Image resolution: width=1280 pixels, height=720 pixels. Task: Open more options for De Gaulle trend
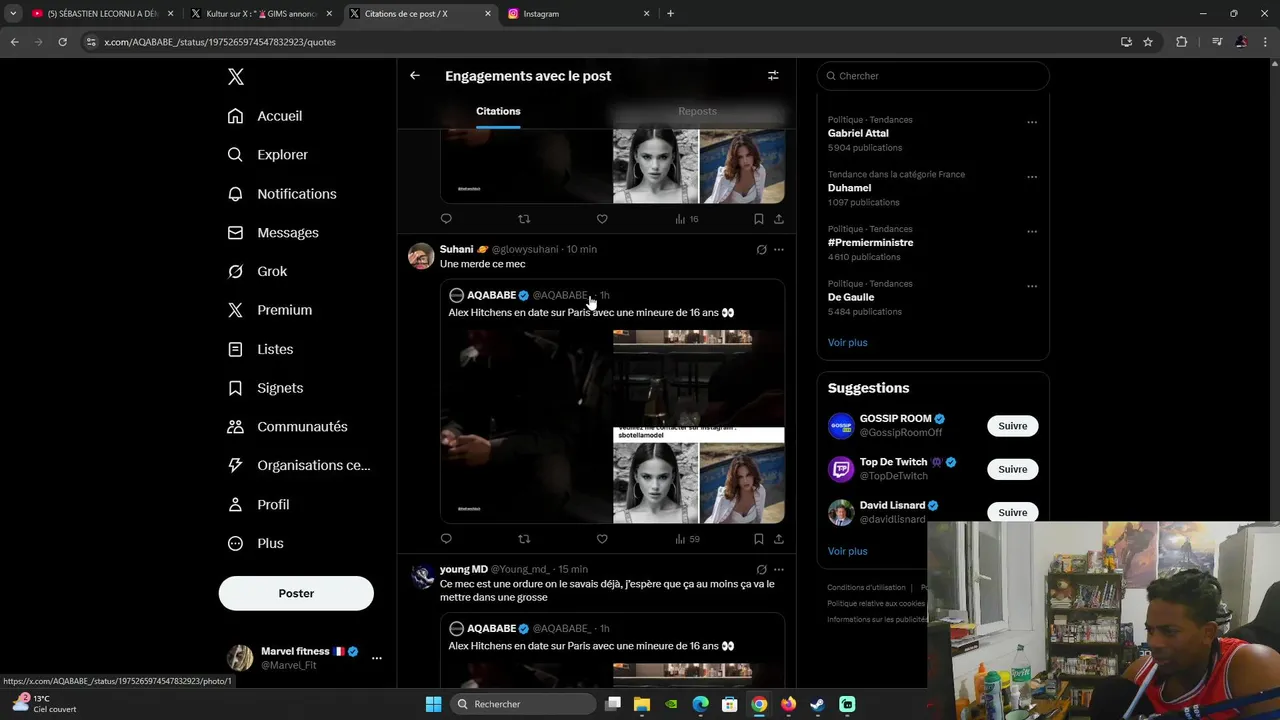(x=1032, y=286)
